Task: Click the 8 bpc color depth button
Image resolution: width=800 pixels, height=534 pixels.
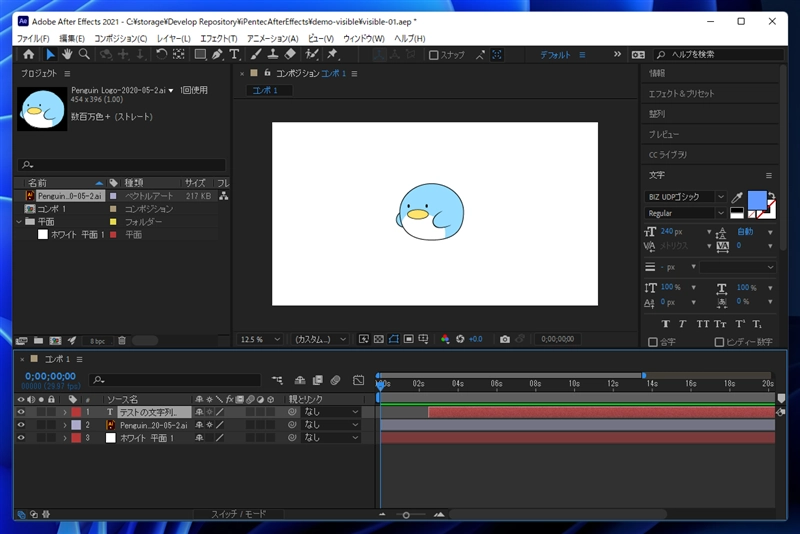Action: click(97, 341)
